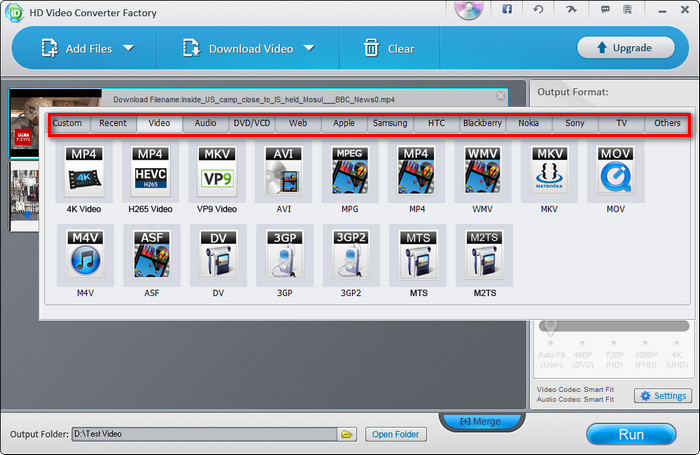Browse output folder with yellow folder icon
700x455 pixels.
tap(346, 434)
